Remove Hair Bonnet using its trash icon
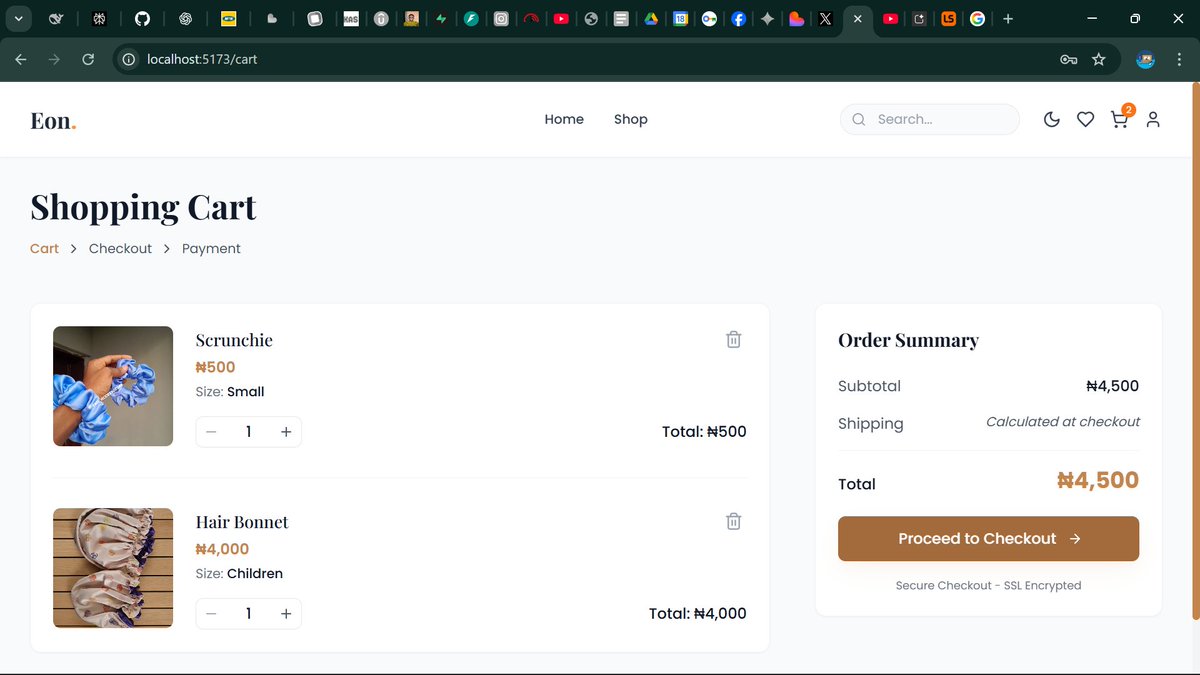This screenshot has width=1200, height=675. tap(733, 521)
